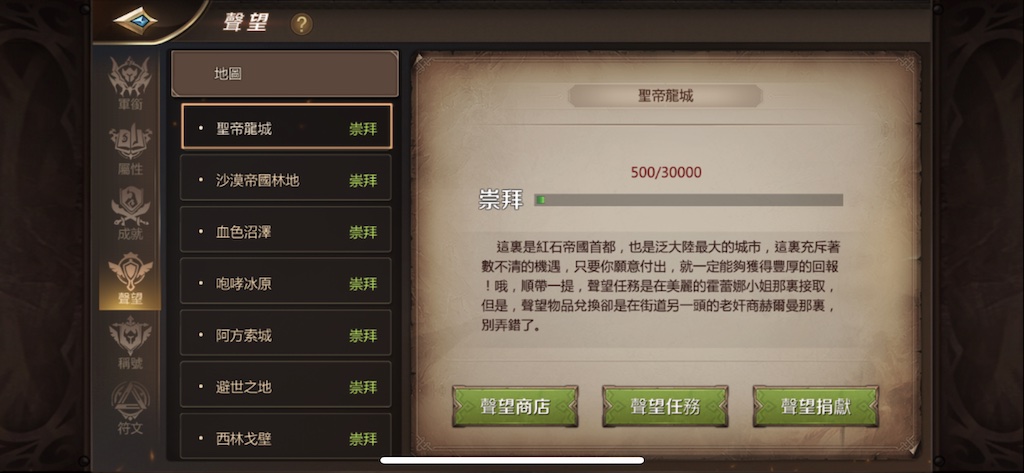Open the 符文 runes sidebar icon
1024x473 pixels.
[130, 408]
